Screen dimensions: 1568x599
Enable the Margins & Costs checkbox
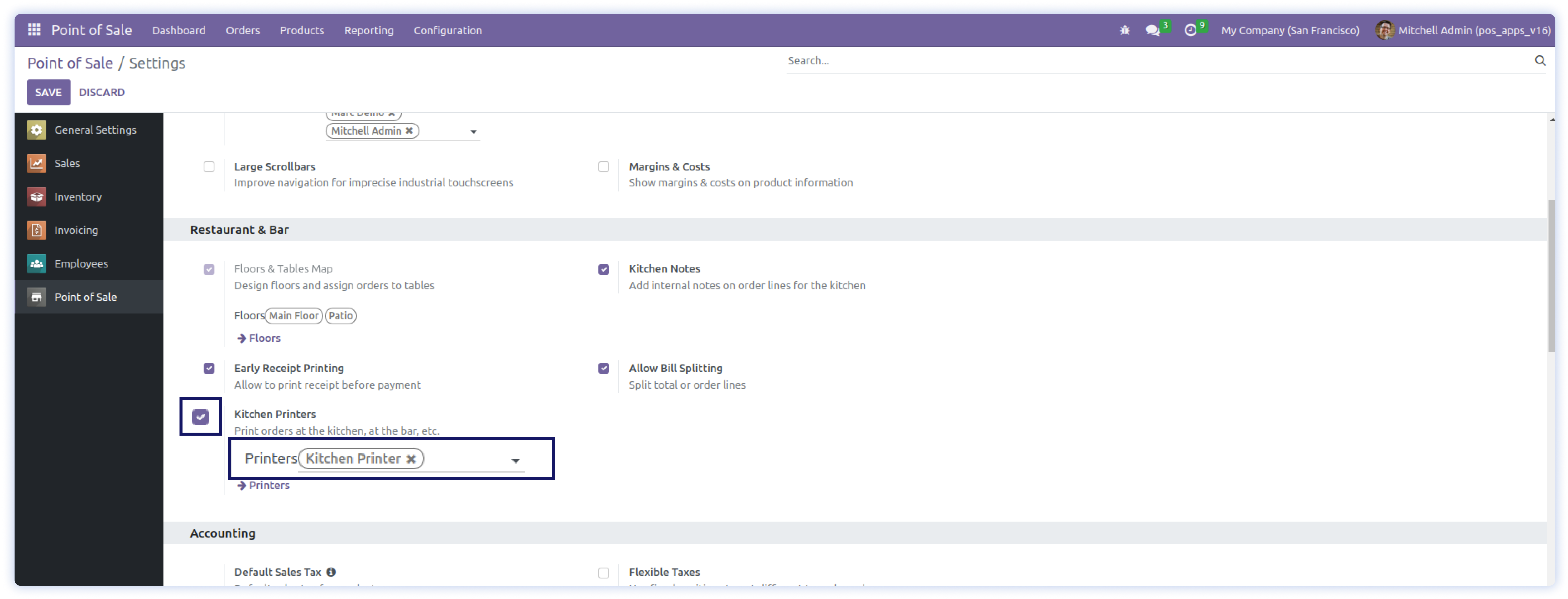coord(603,167)
